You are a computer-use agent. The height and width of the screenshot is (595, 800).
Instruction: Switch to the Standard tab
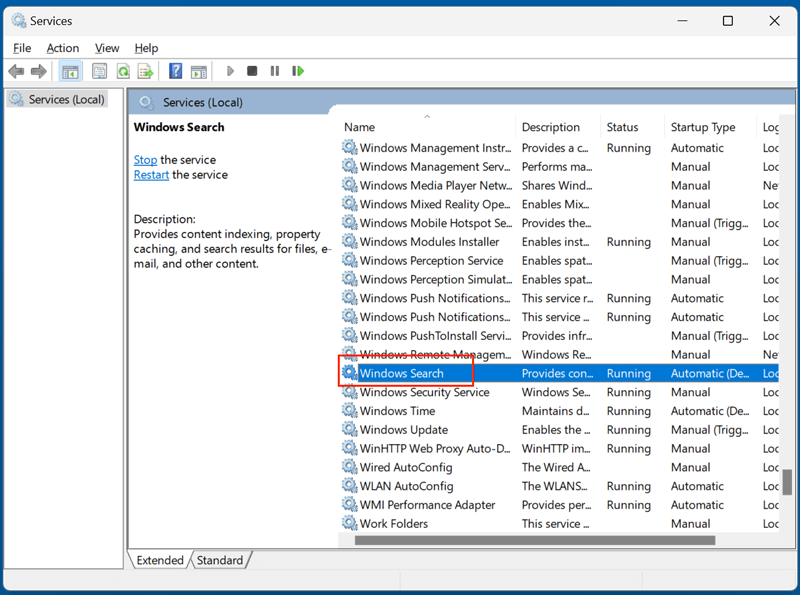pos(220,560)
